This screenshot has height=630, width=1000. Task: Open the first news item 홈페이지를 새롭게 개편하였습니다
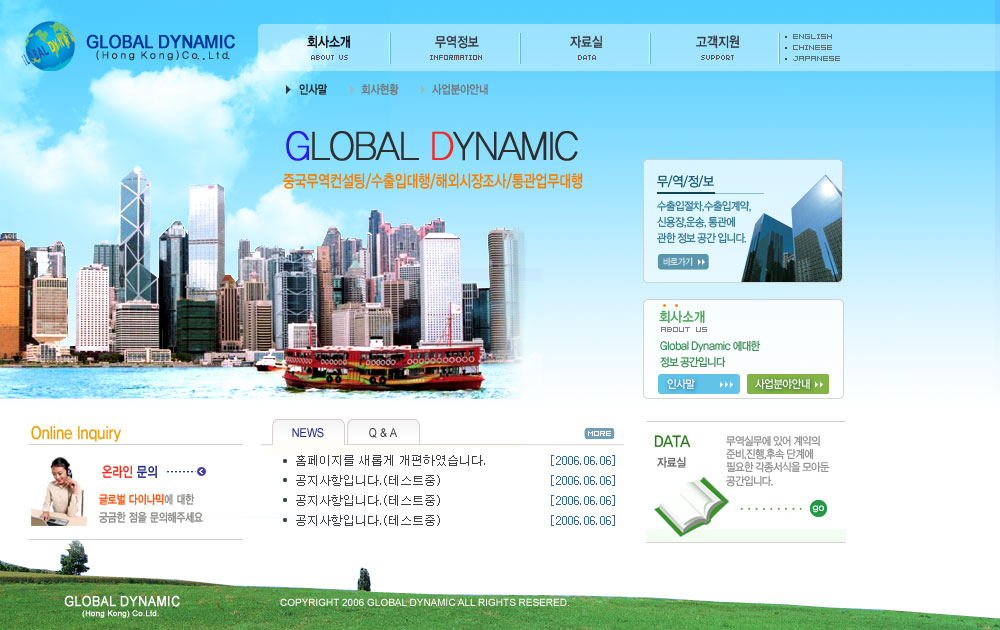coord(390,461)
